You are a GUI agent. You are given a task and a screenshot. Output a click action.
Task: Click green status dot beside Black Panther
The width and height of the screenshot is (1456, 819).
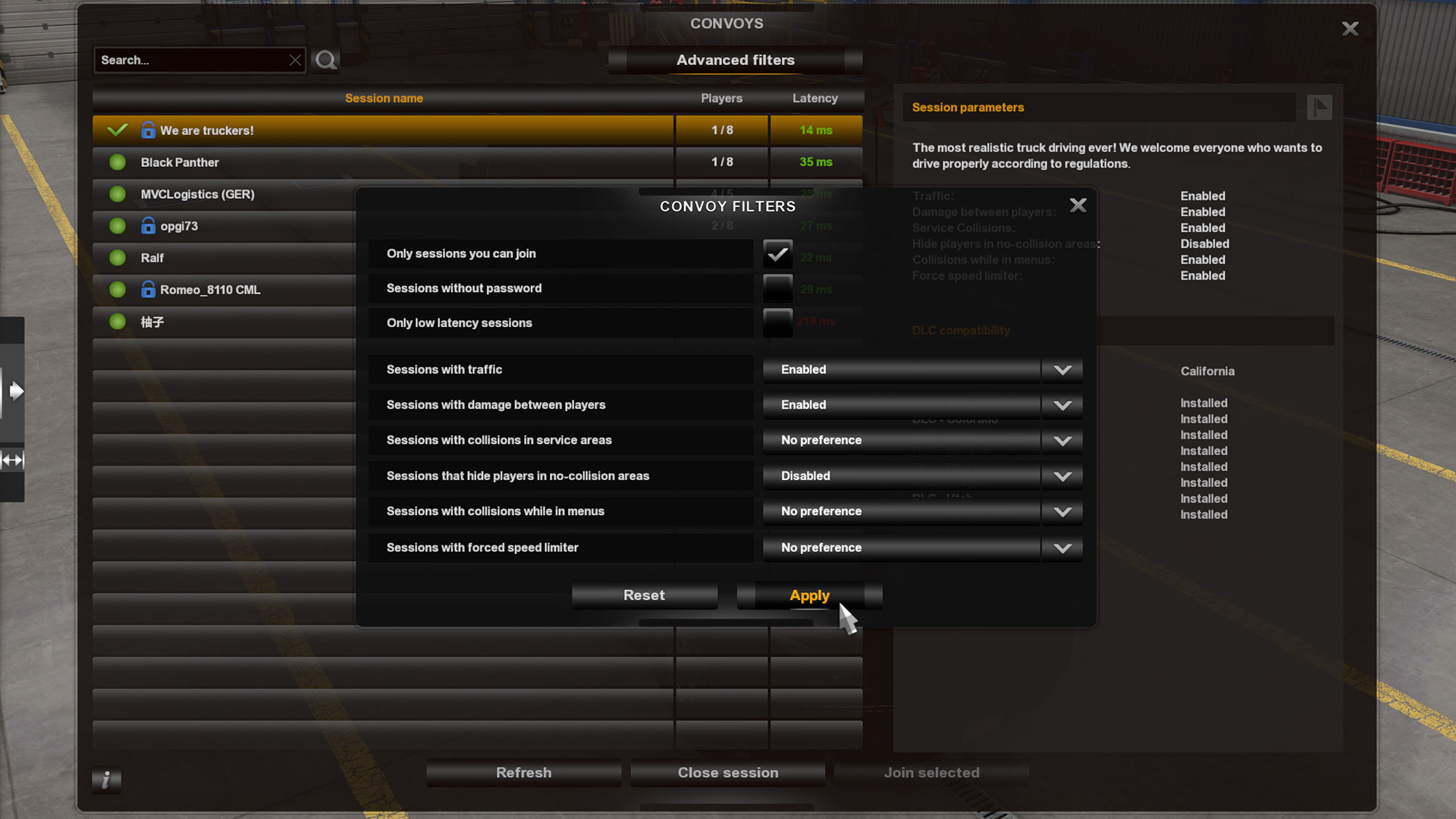[117, 162]
